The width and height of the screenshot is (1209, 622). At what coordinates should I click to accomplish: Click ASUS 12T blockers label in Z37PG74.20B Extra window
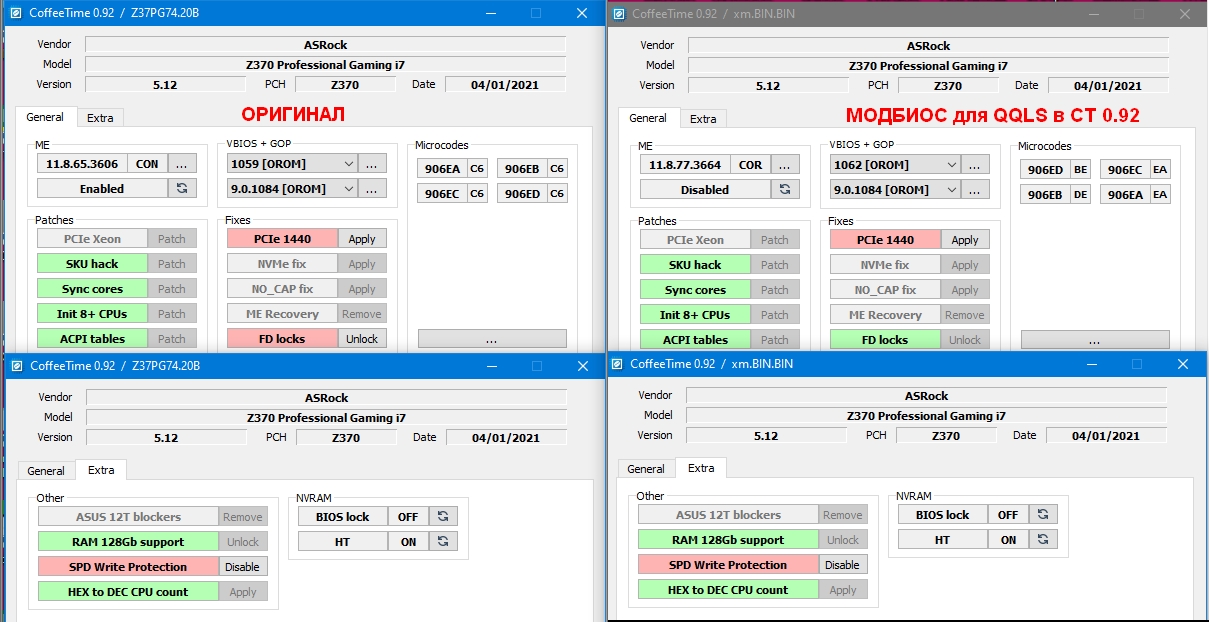128,517
